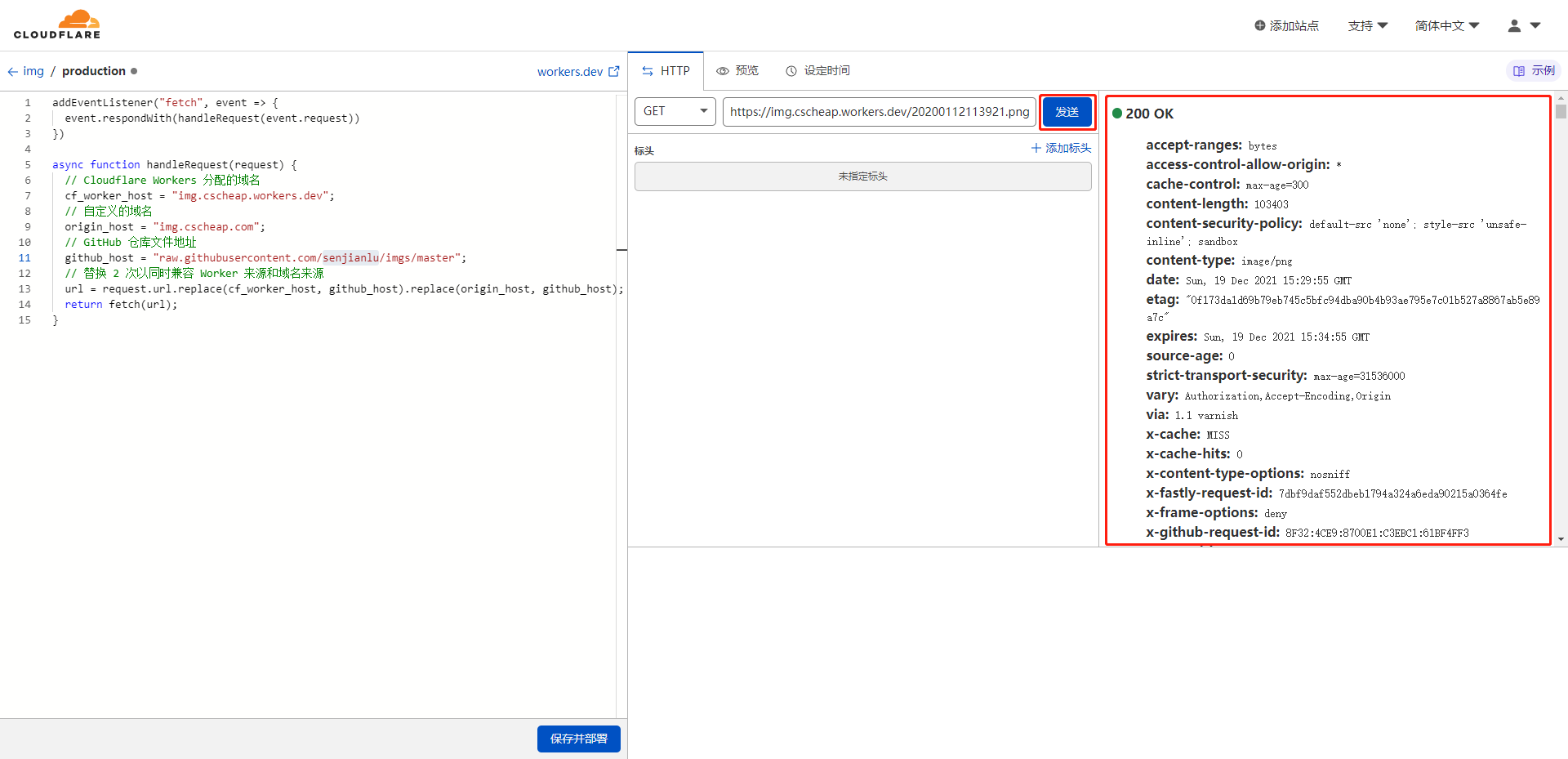Switch to the HTTP tab

pyautogui.click(x=666, y=71)
